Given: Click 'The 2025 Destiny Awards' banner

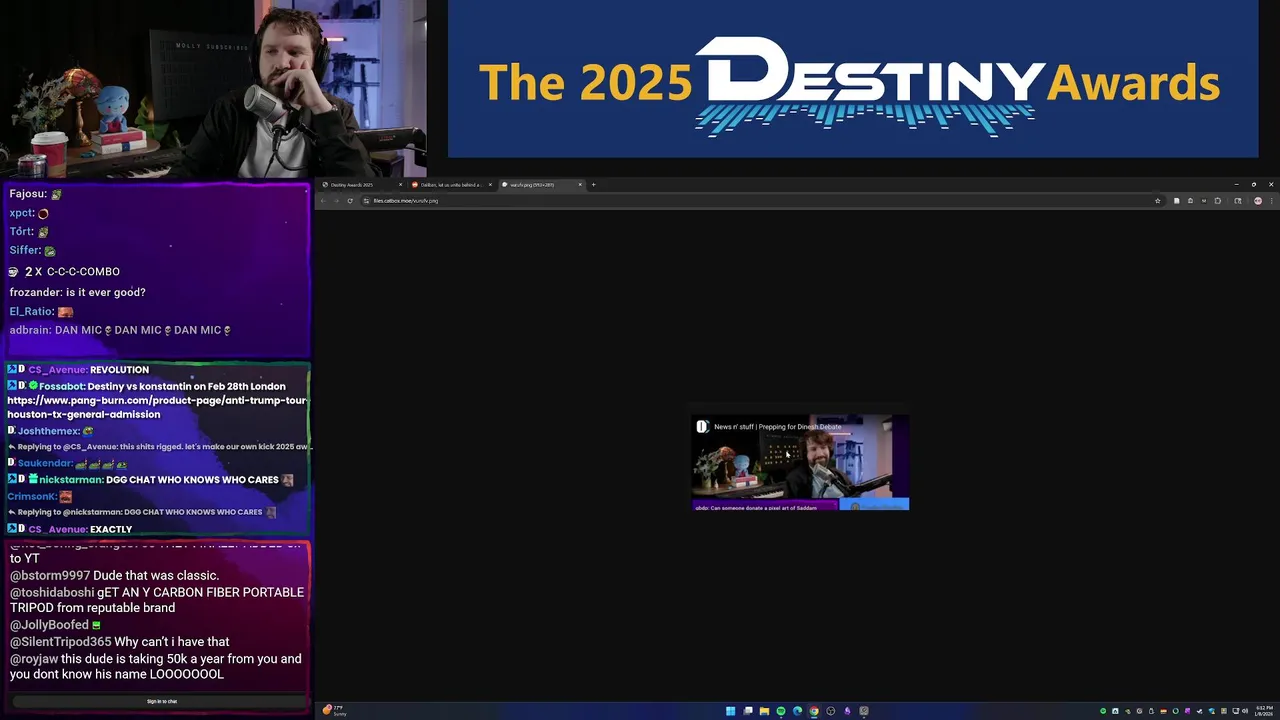Looking at the screenshot, I should click(852, 79).
